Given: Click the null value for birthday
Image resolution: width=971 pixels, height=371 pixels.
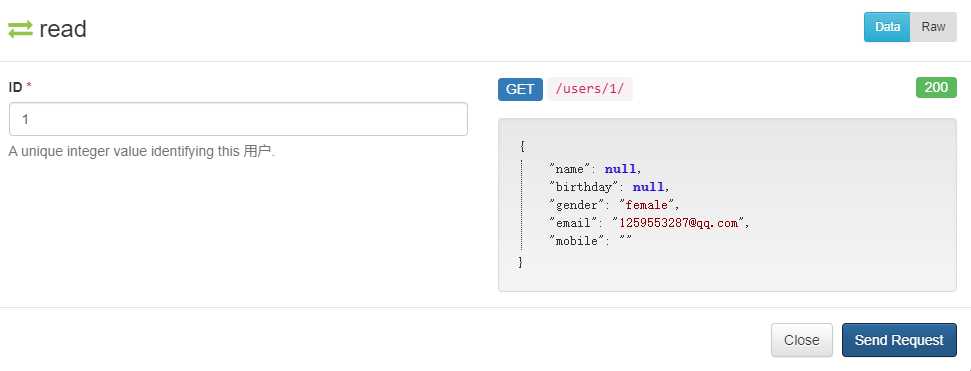Looking at the screenshot, I should (x=648, y=187).
